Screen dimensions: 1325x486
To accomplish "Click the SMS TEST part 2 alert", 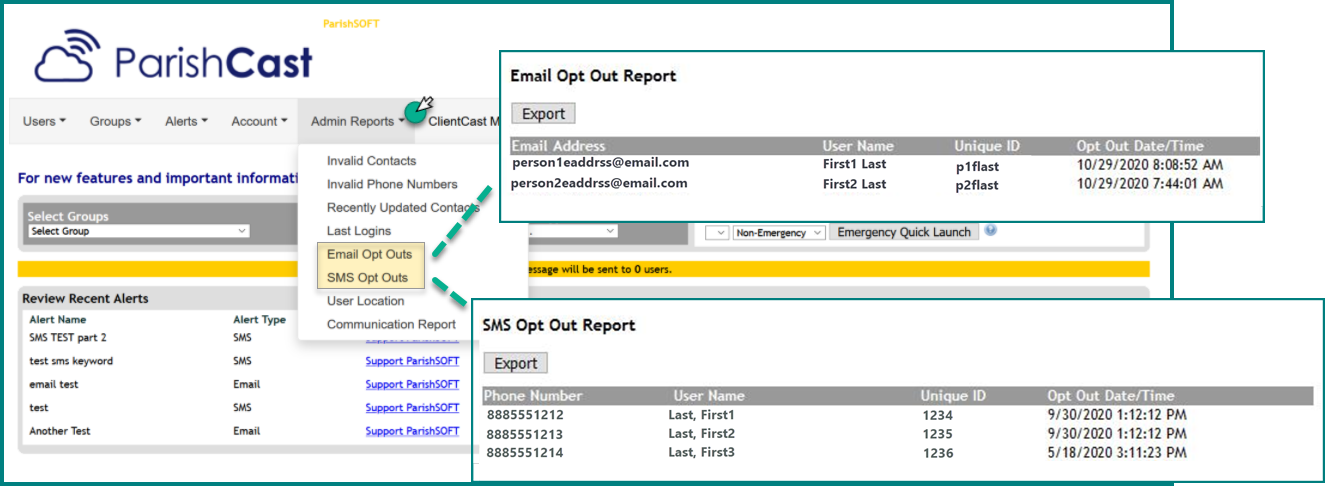I will pyautogui.click(x=67, y=338).
